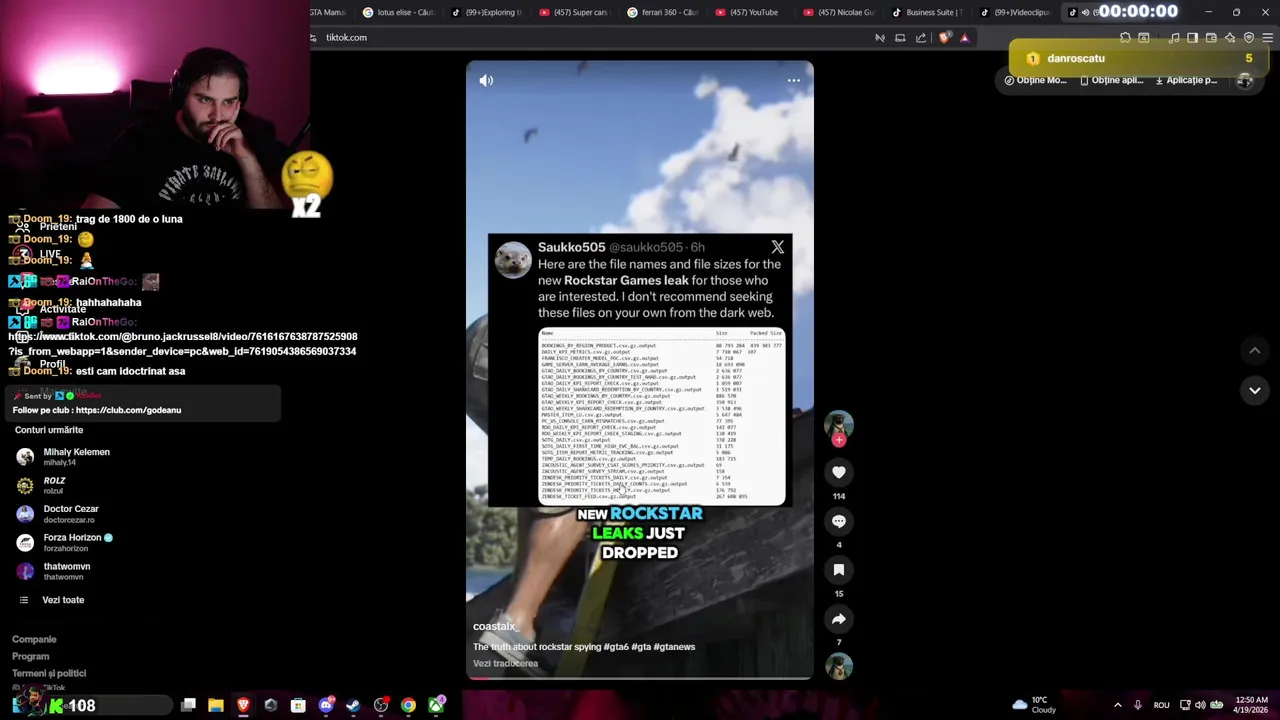Open the profile avatar near Aplicație button

tap(1245, 81)
